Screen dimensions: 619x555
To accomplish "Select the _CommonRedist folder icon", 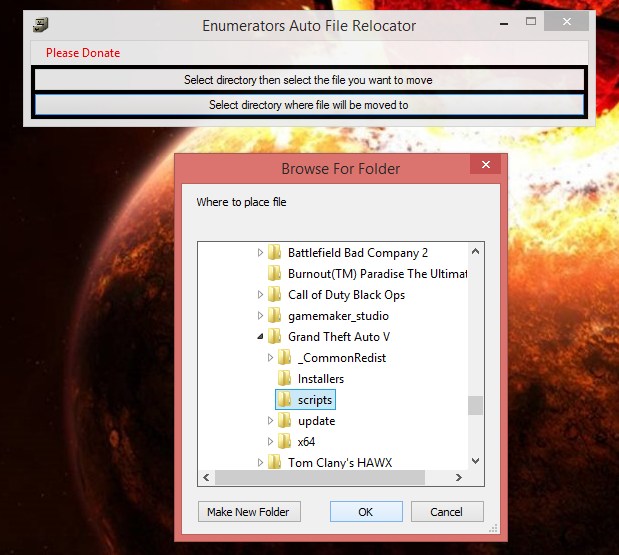I will pyautogui.click(x=285, y=358).
